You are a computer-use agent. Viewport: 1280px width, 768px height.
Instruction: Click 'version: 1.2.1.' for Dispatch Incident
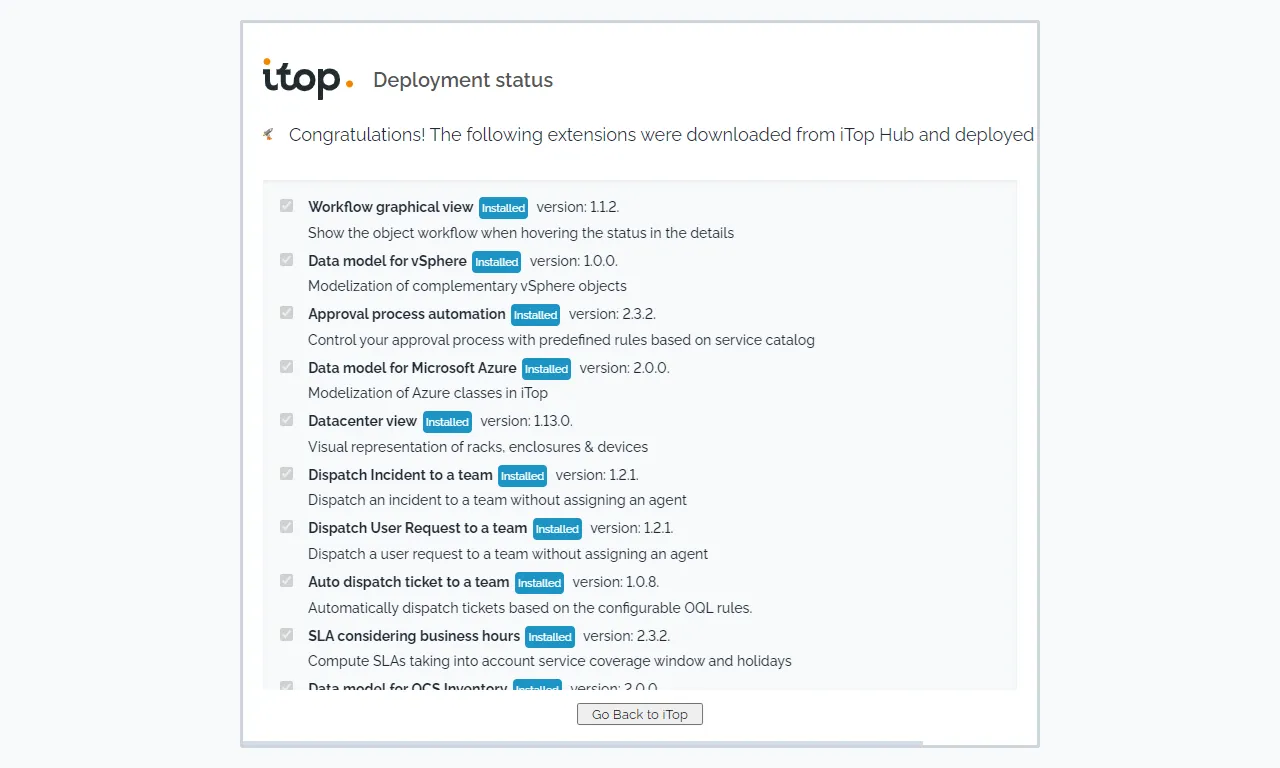pos(597,475)
